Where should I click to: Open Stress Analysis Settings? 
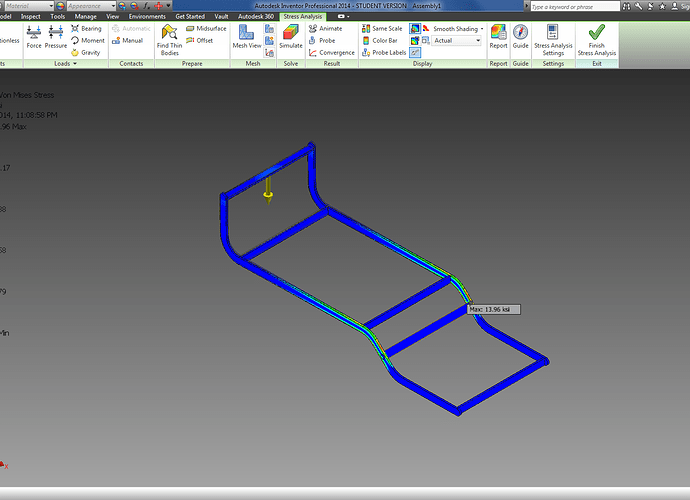[x=553, y=40]
